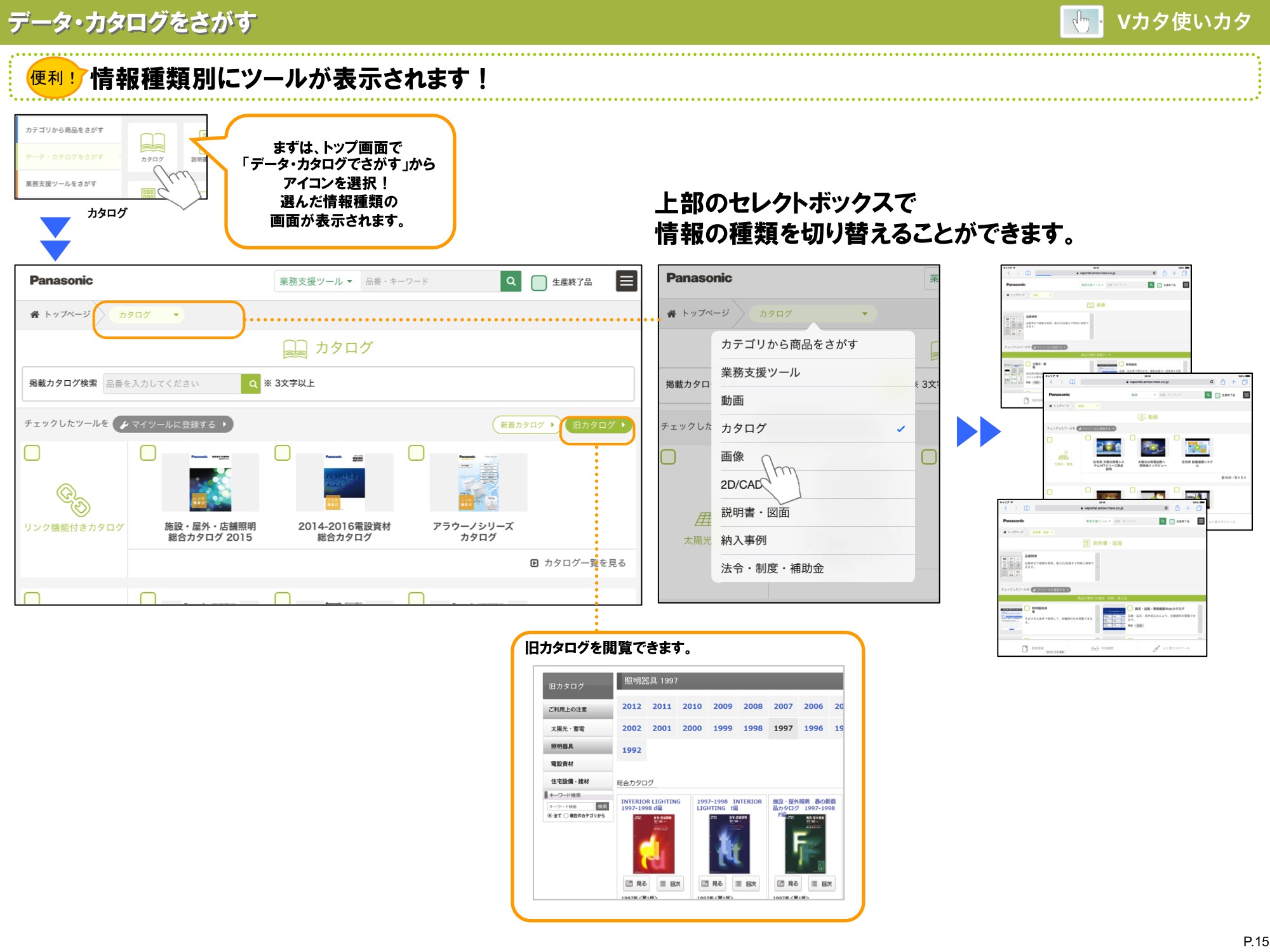Click the home icon beside トップページ
This screenshot has height=952, width=1270.
tap(35, 314)
